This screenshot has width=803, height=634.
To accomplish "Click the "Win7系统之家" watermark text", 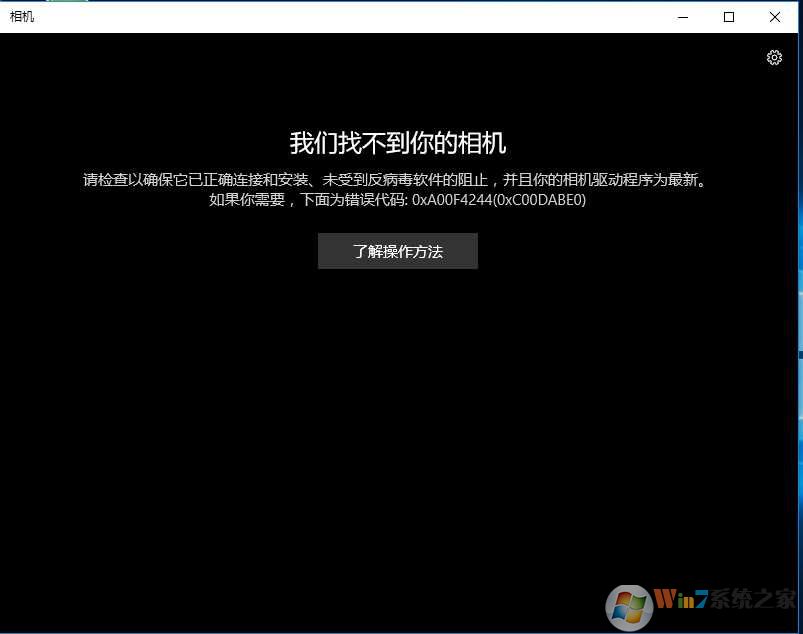I will point(725,601).
